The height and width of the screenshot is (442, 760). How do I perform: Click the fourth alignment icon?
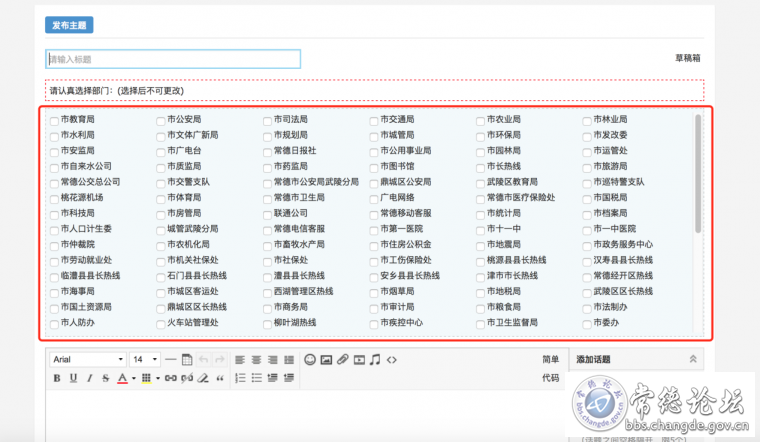click(x=289, y=360)
